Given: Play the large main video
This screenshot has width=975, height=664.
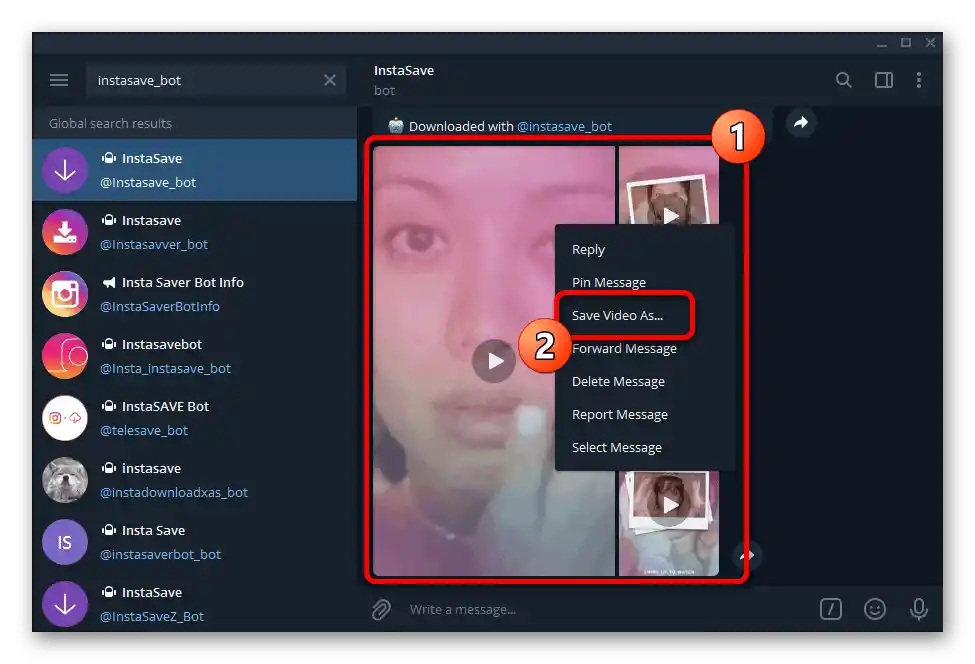Looking at the screenshot, I should pos(494,361).
